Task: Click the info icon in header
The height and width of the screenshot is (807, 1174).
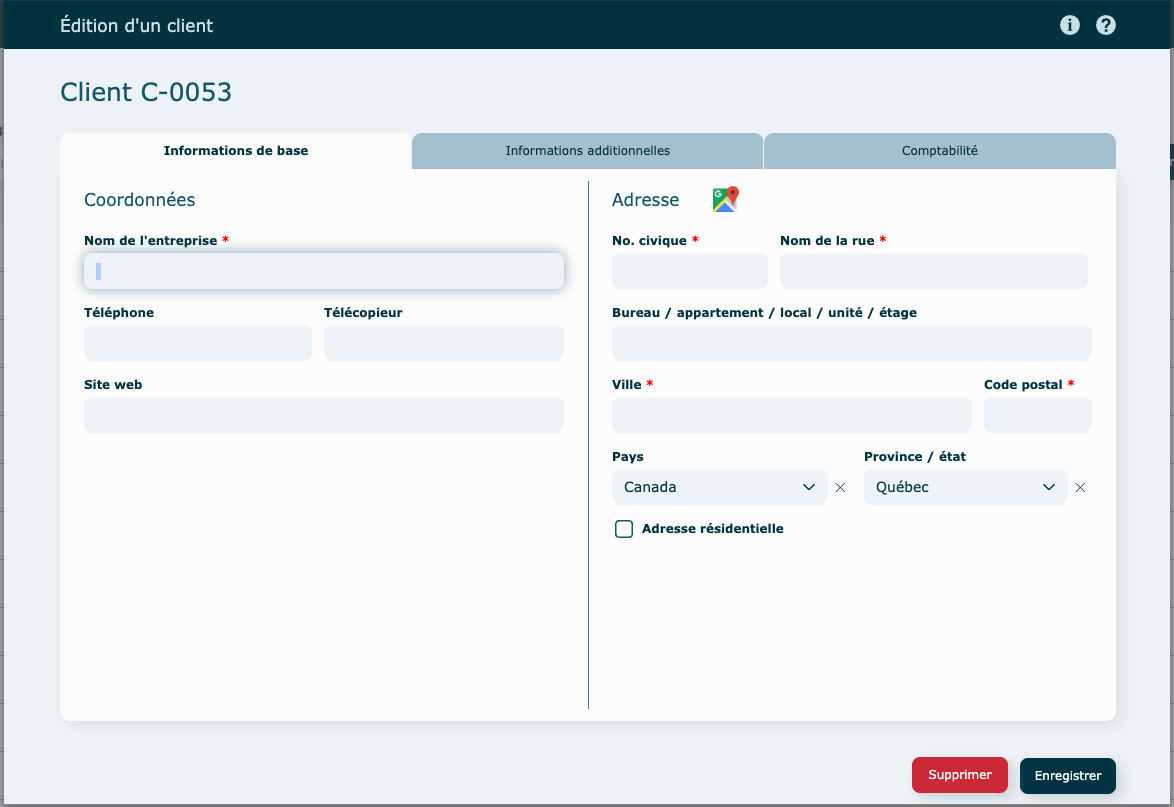Action: [x=1070, y=25]
